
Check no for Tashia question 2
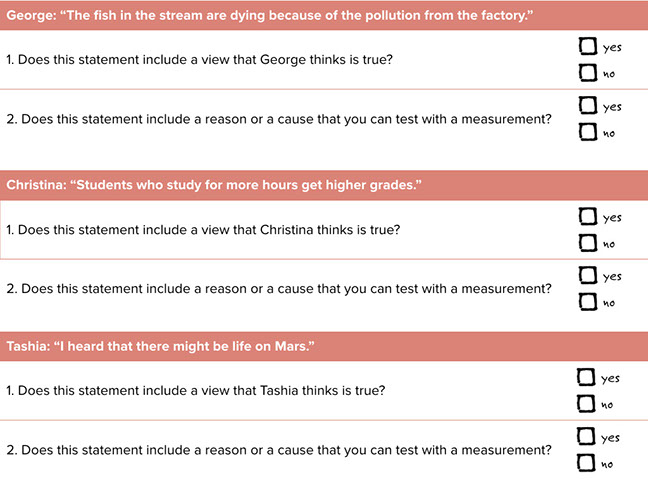[586, 462]
